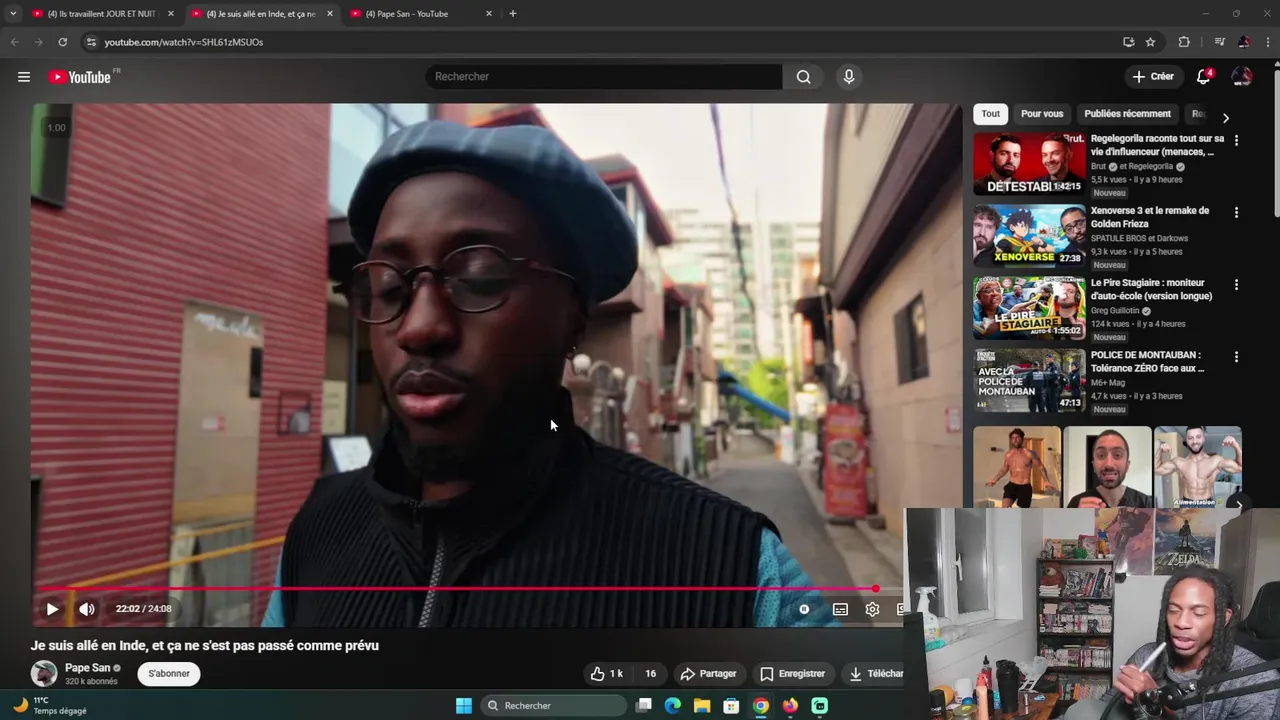Open Chrome profile avatar in toolbar
The width and height of the screenshot is (1280, 720).
[1243, 42]
